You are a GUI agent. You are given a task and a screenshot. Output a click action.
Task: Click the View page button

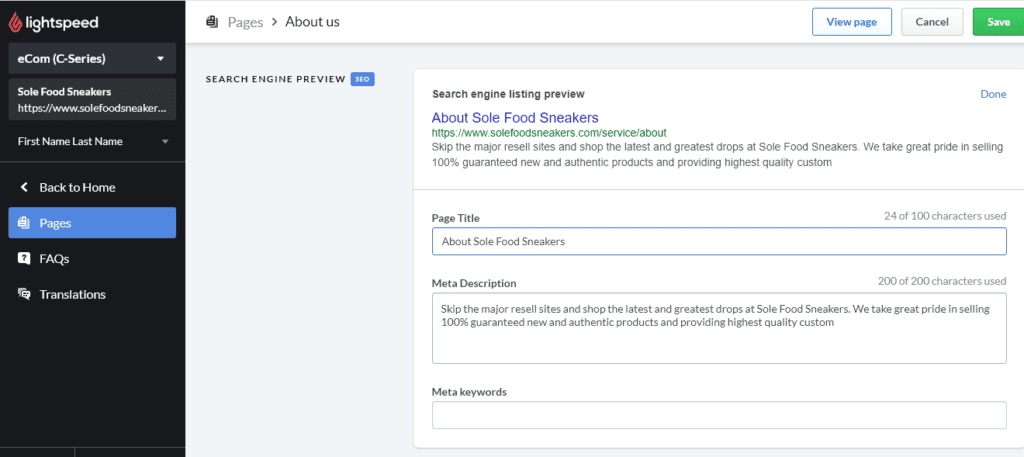click(x=852, y=22)
